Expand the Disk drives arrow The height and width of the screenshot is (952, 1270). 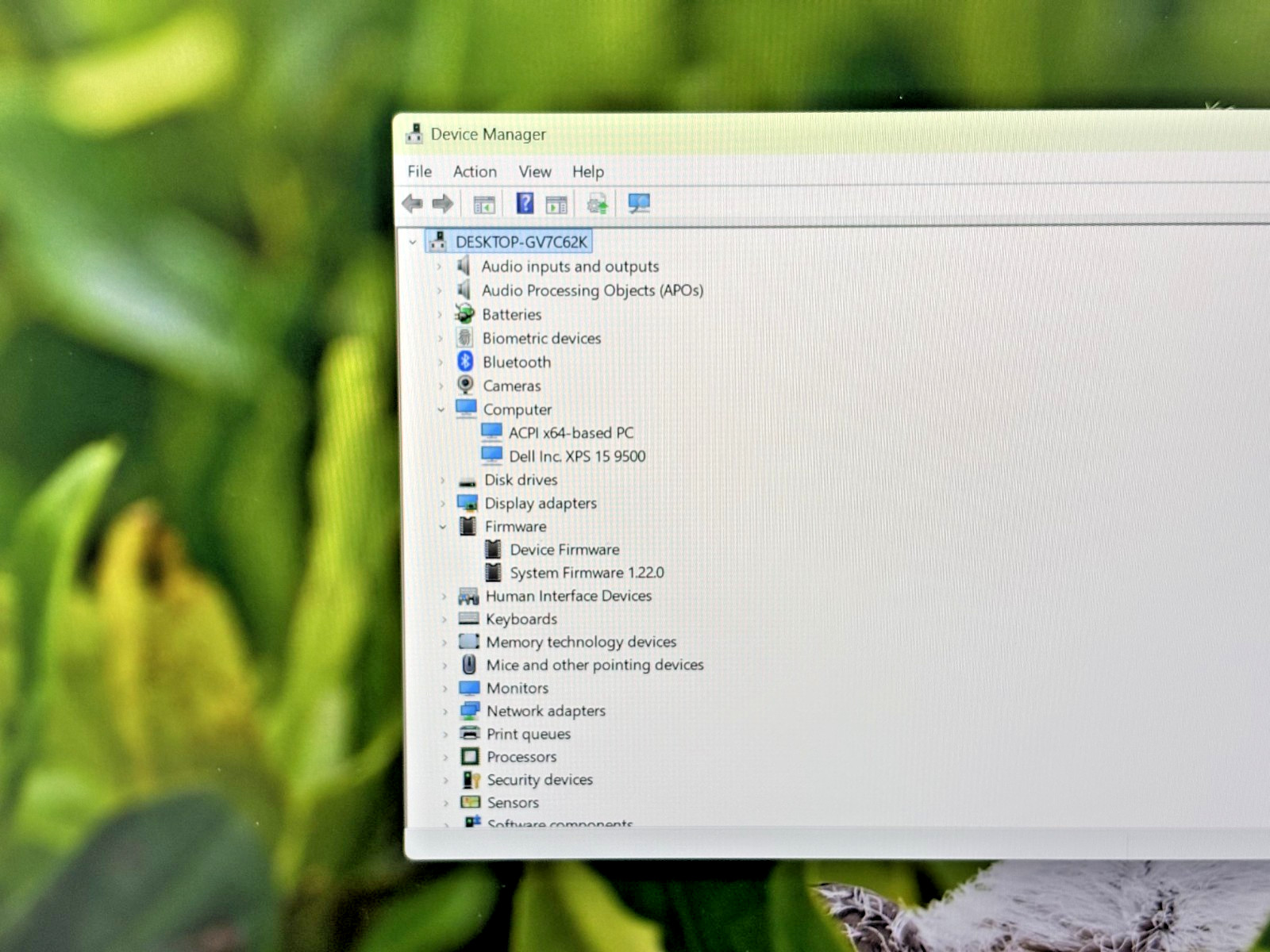pos(442,480)
